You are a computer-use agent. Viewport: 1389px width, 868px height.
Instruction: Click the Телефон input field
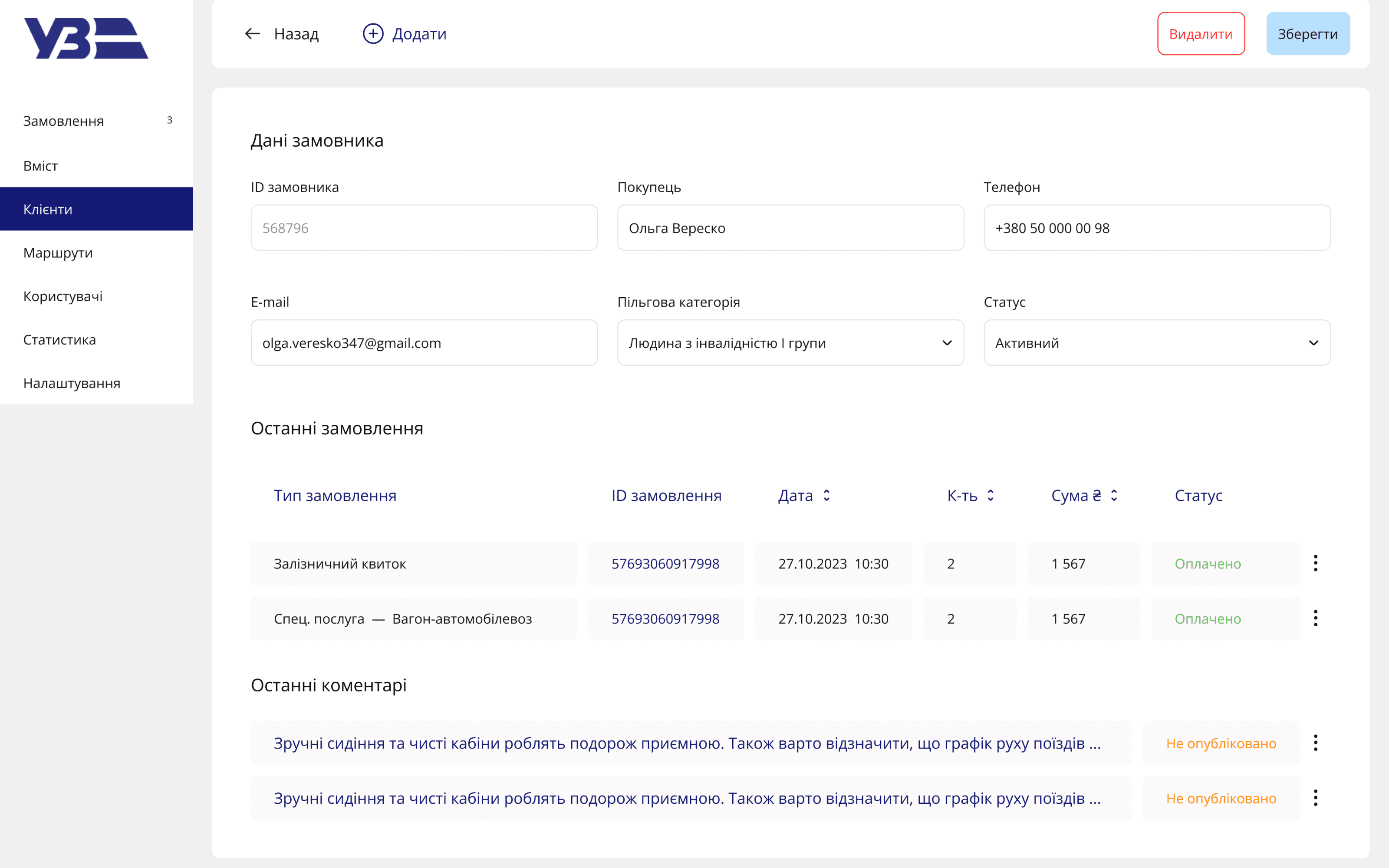[1157, 228]
